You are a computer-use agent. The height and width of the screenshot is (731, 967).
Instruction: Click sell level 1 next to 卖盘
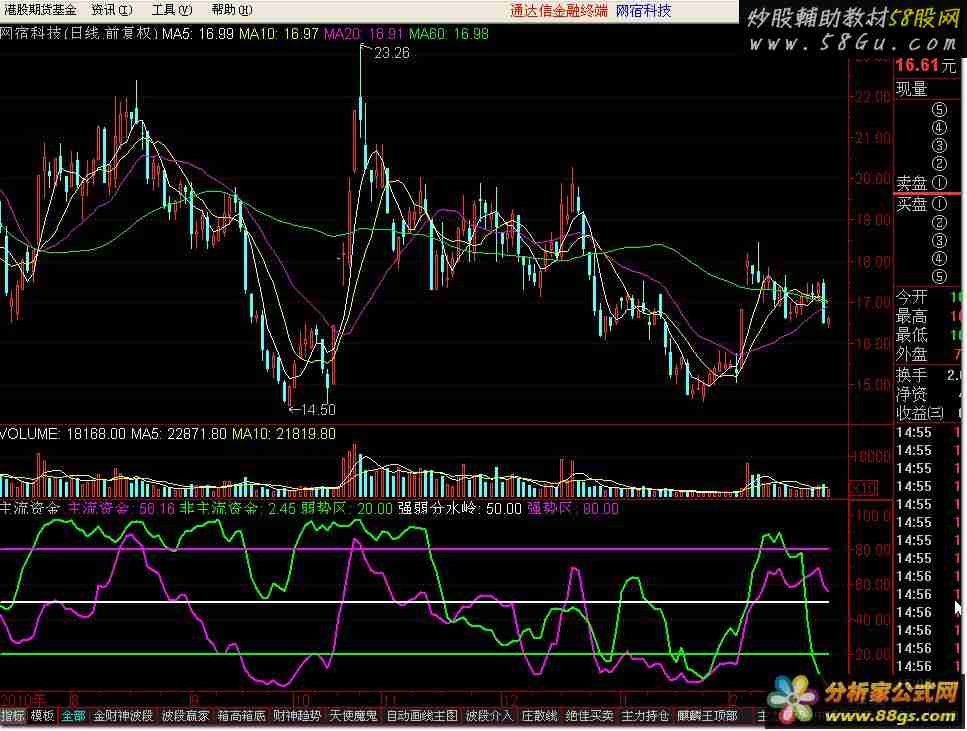click(939, 183)
